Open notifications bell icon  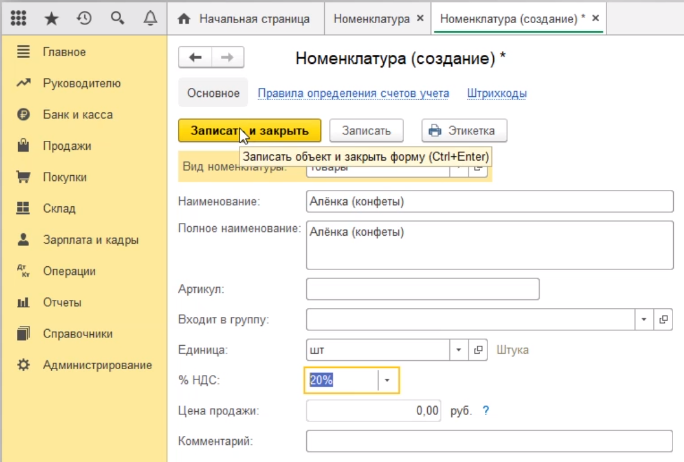(150, 19)
